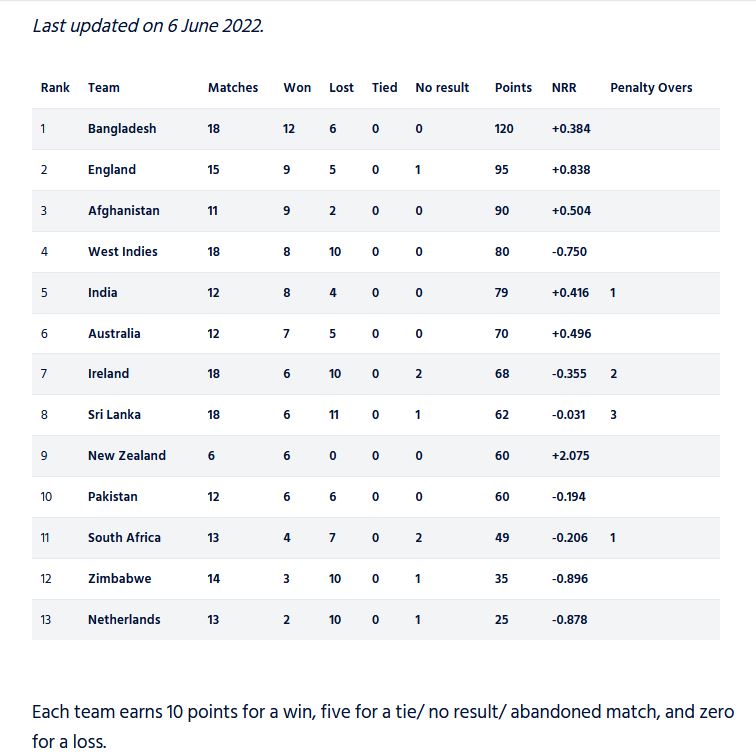The width and height of the screenshot is (756, 755).
Task: Select South Africa team name
Action: [x=124, y=538]
